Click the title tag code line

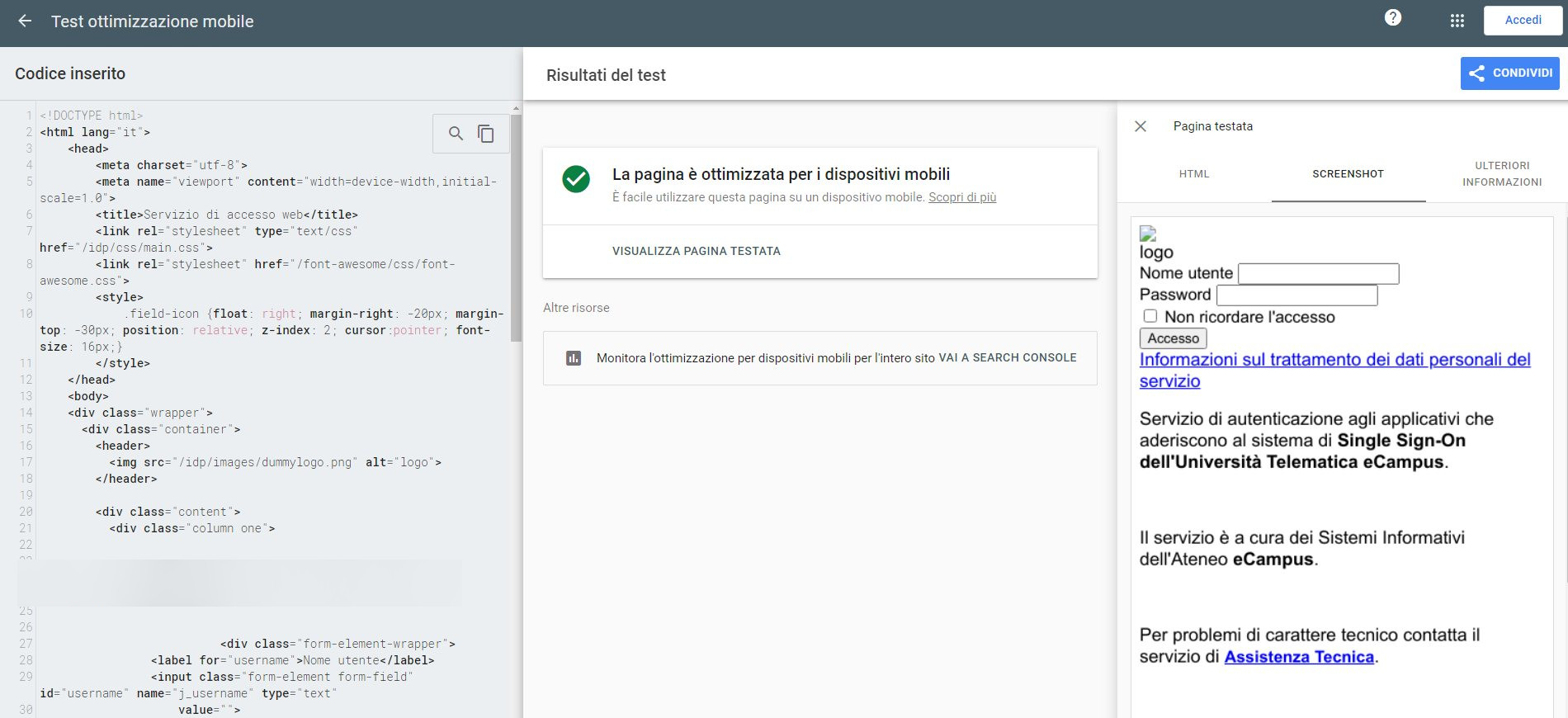click(x=227, y=215)
